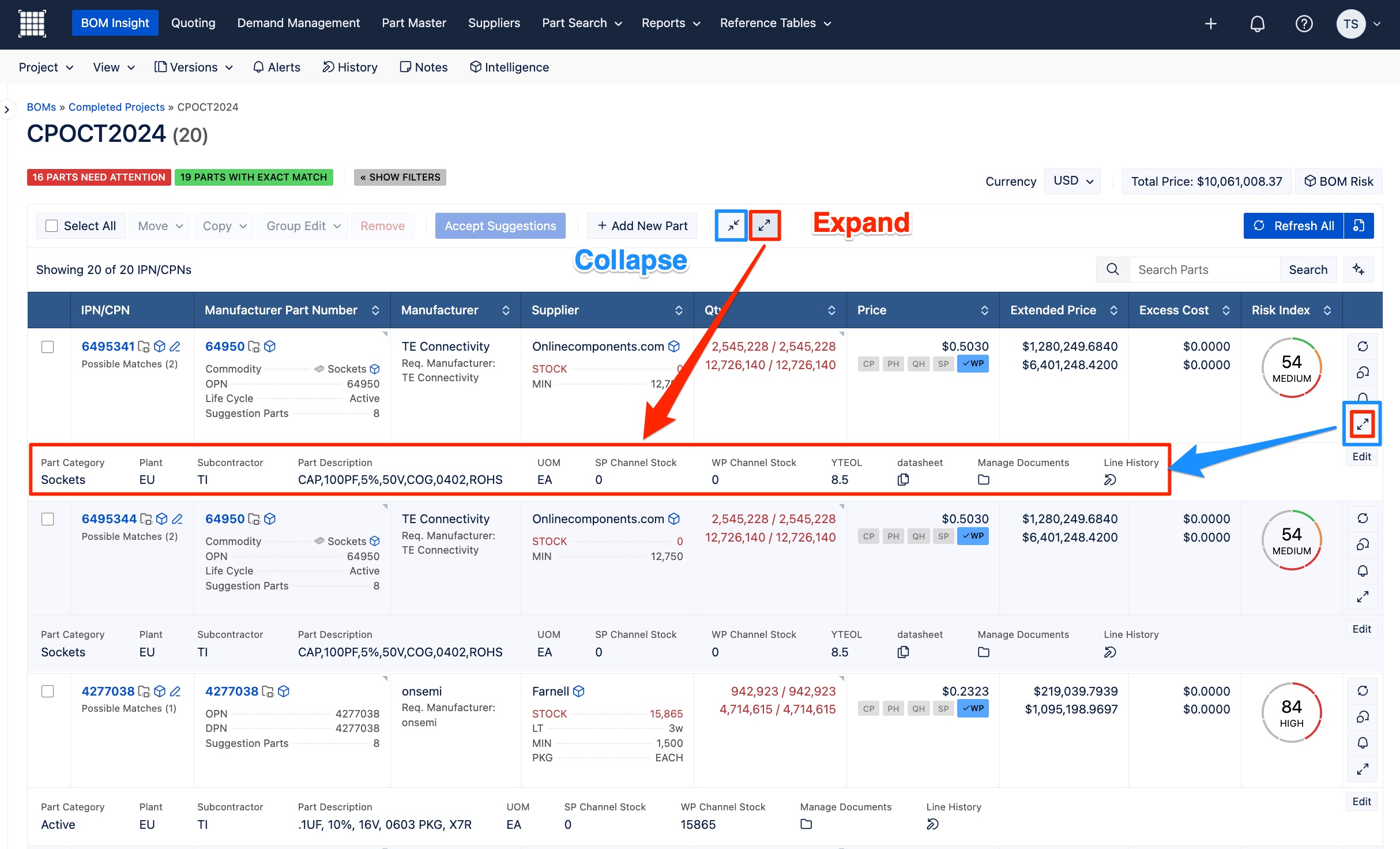Click the Accept Suggestions button
Screen dimensions: 1400x849
point(500,226)
